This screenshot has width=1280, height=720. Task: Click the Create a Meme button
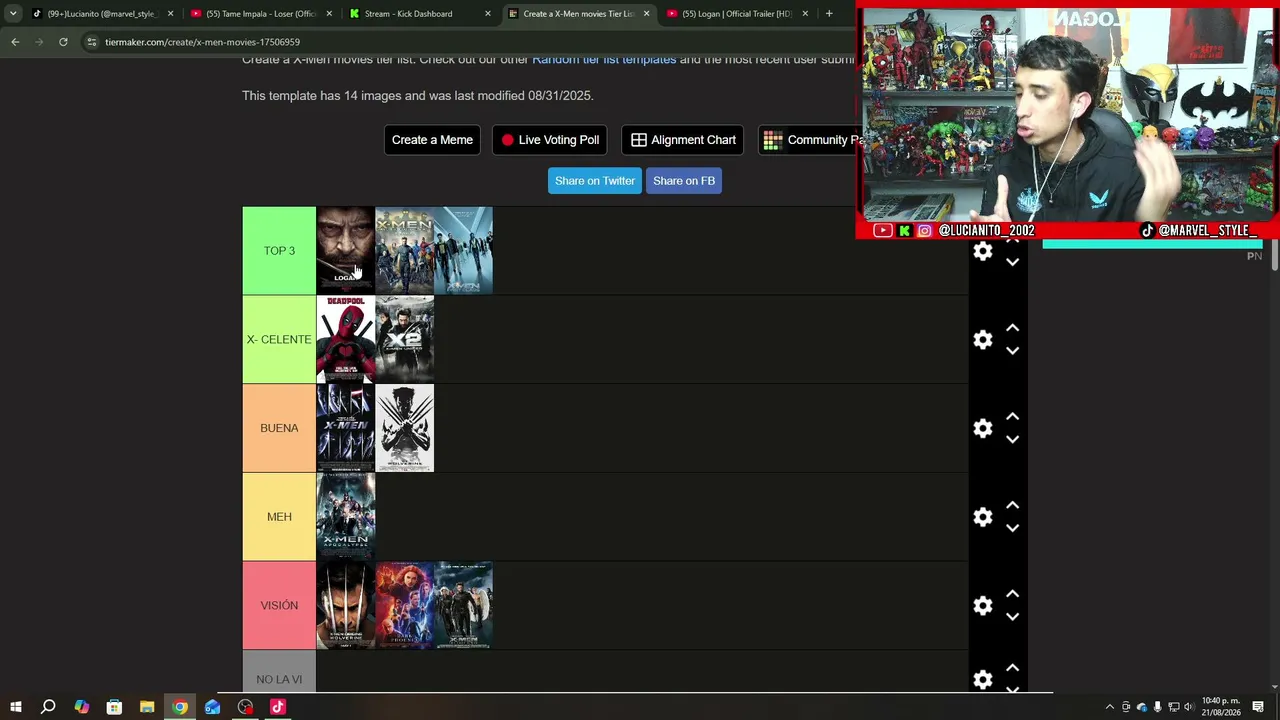(432, 140)
